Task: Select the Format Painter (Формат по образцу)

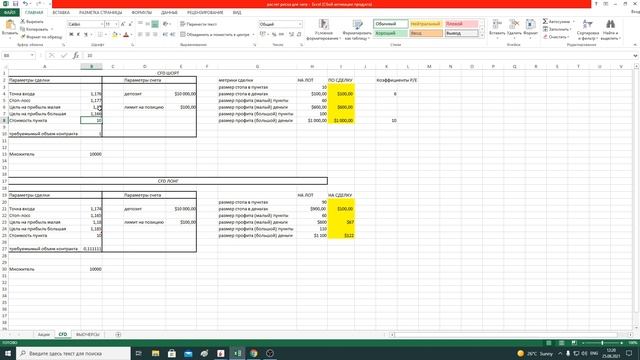Action: 41,37
